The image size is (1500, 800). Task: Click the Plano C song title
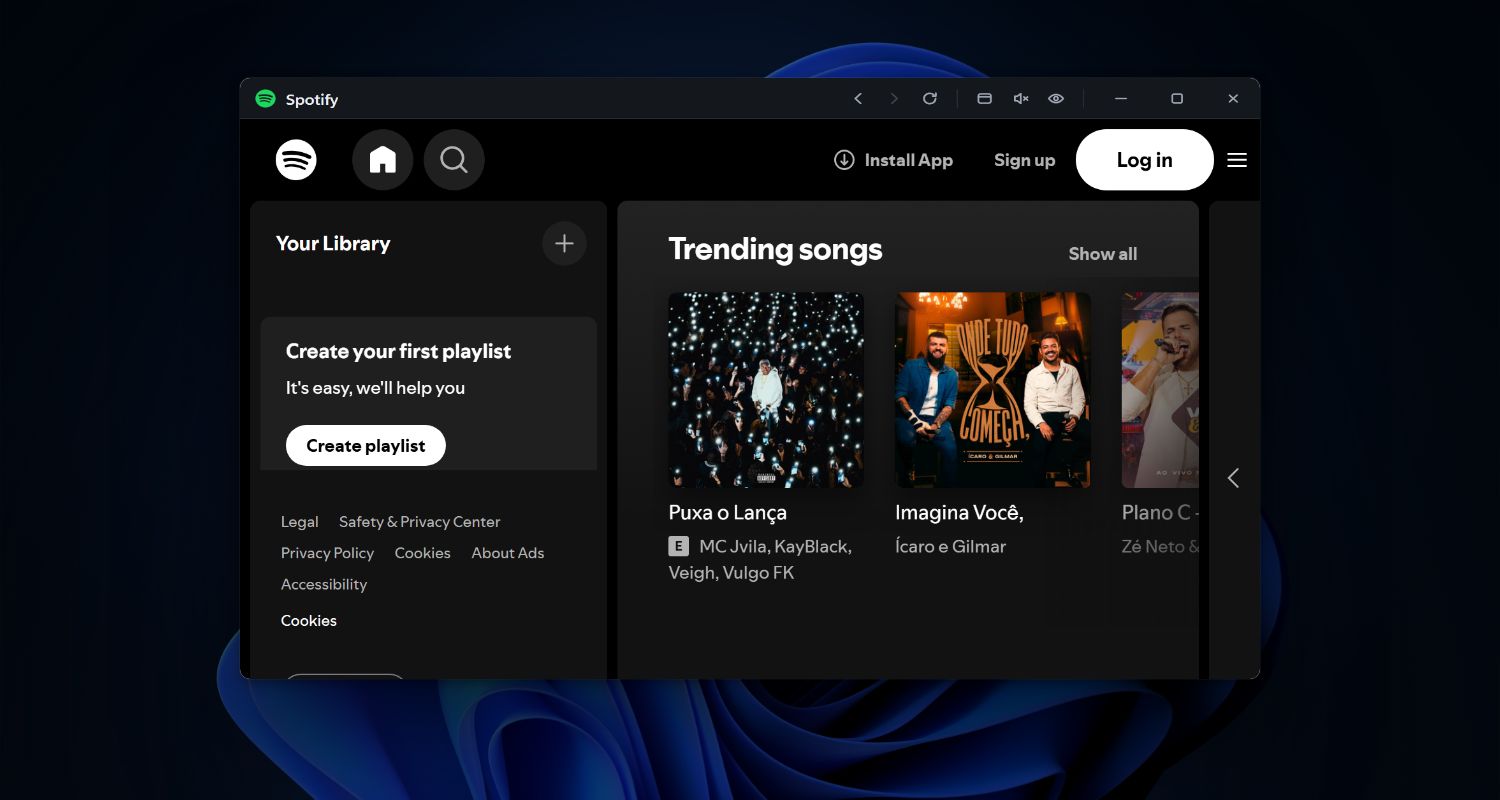[1160, 513]
